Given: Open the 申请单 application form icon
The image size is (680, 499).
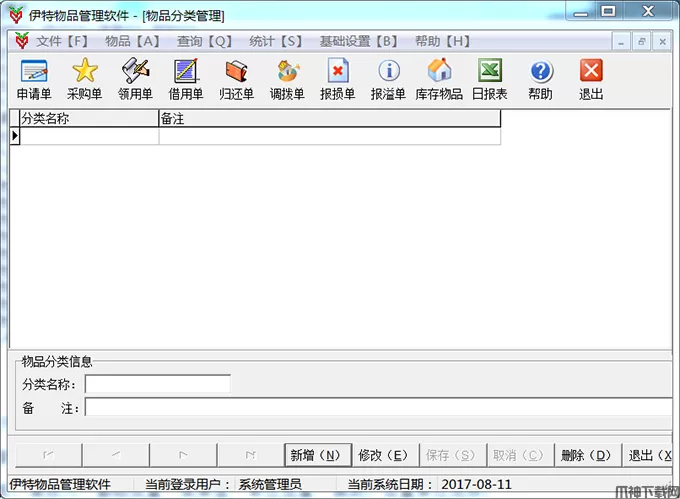Looking at the screenshot, I should [x=34, y=79].
